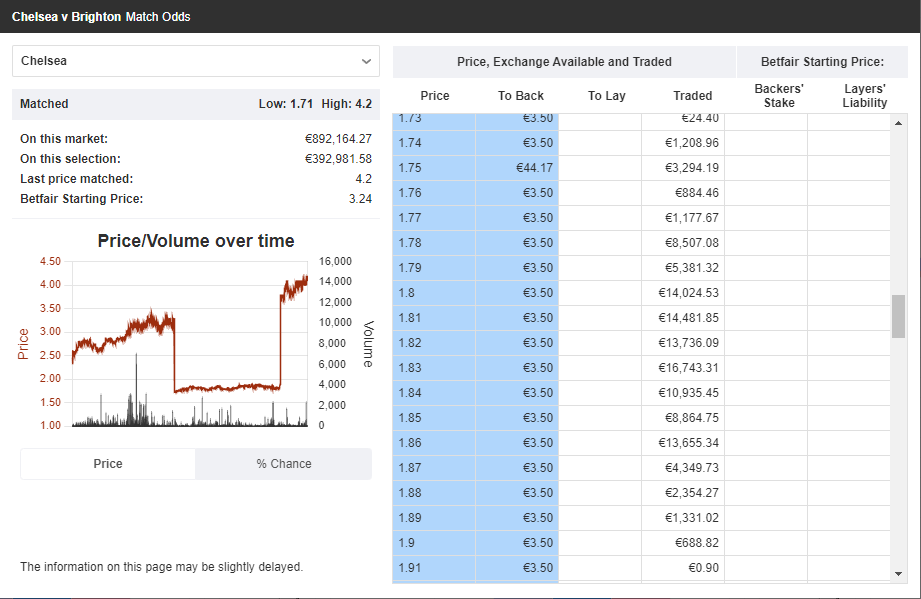Click Price, Exchange Available and Traded header

coord(564,62)
